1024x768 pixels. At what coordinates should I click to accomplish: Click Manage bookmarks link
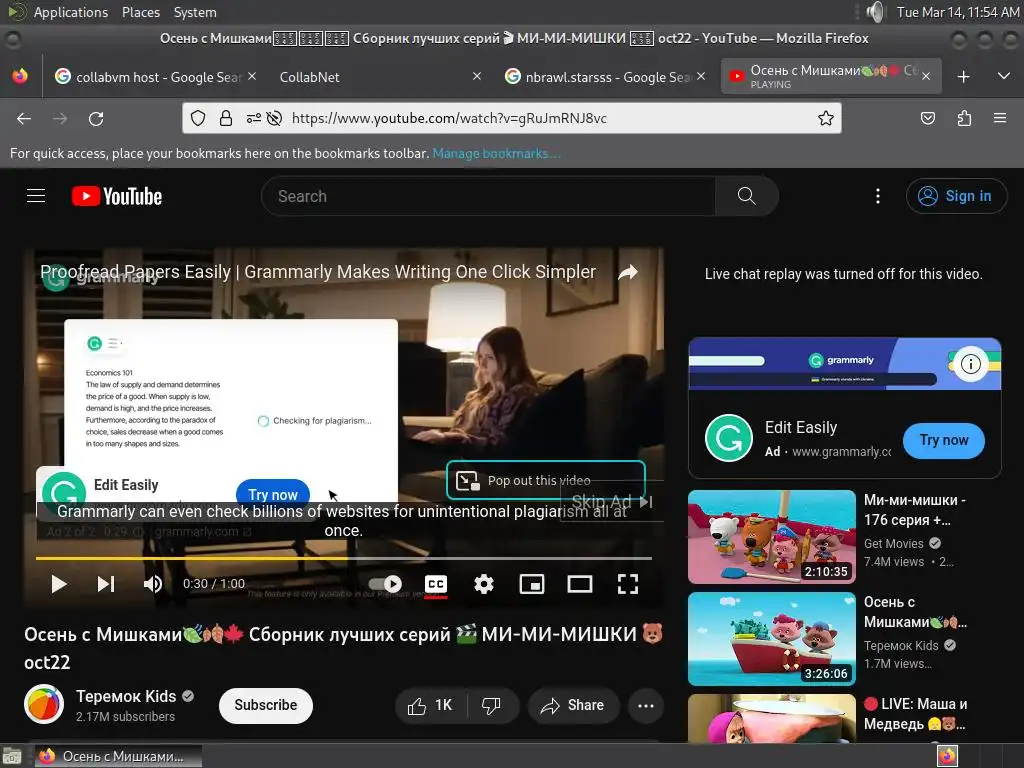[x=496, y=153]
